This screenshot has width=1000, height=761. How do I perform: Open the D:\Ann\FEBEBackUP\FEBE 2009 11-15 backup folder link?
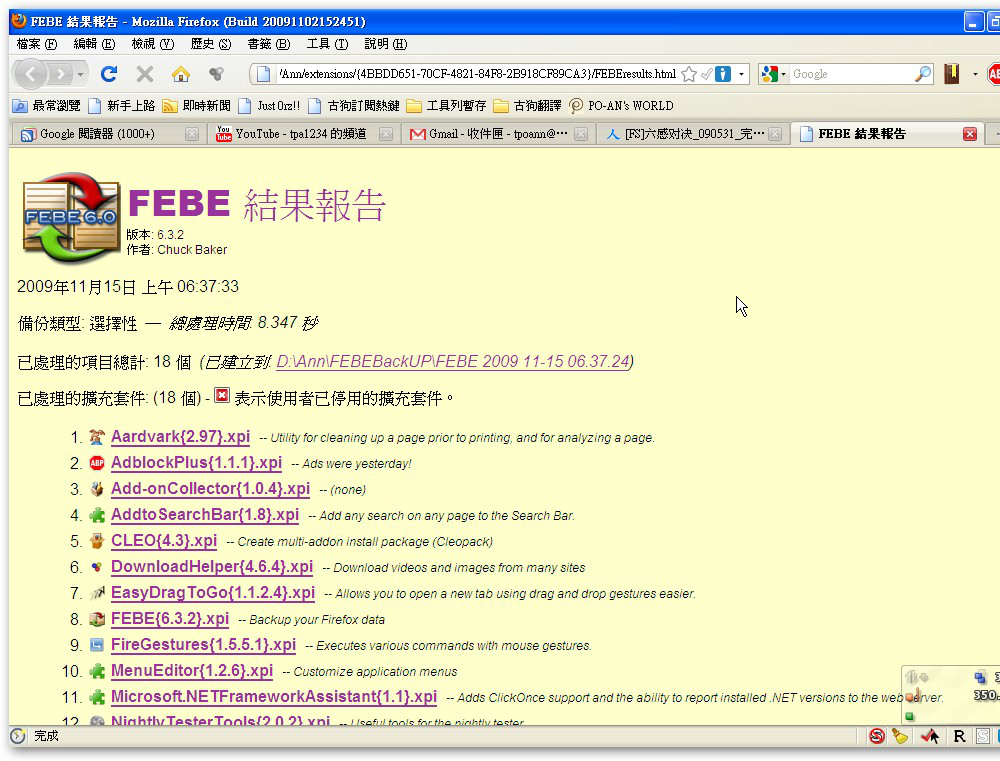453,362
